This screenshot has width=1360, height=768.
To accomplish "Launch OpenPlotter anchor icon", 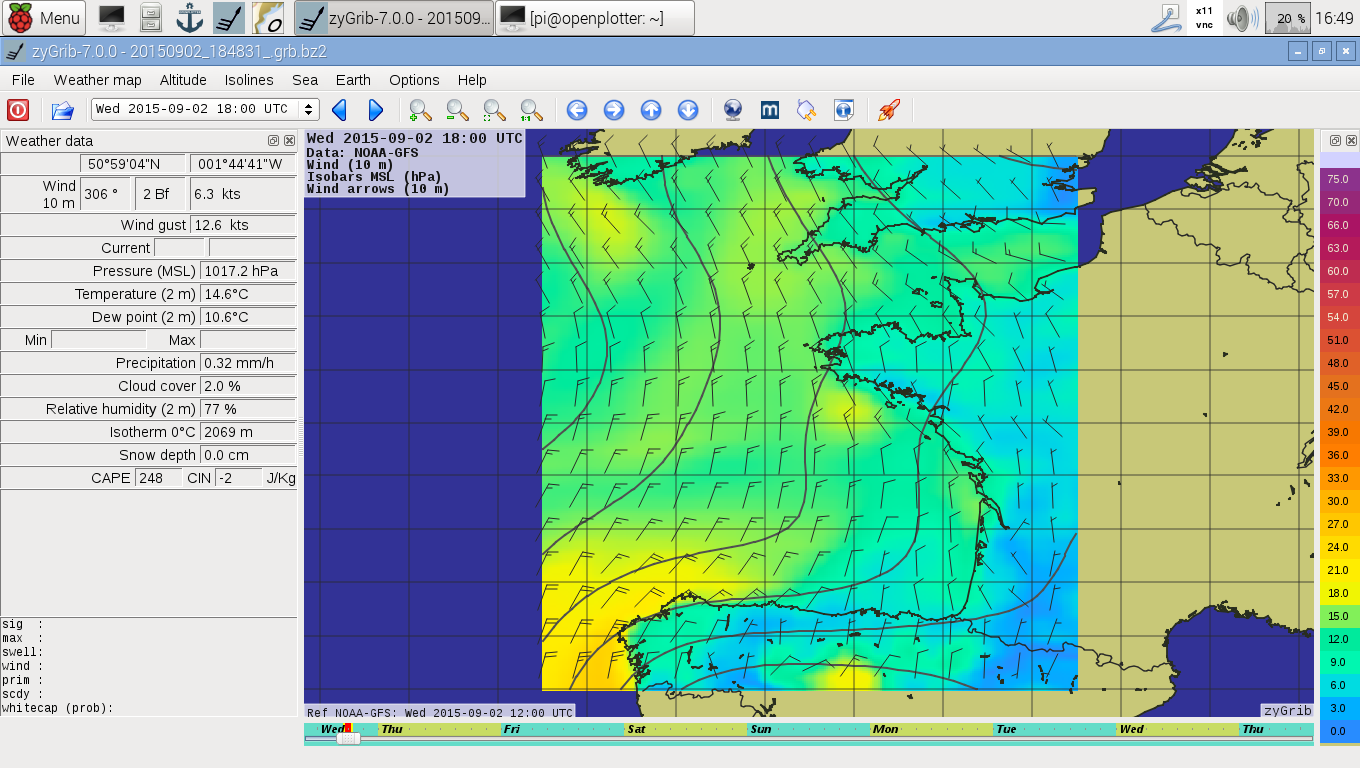I will pyautogui.click(x=189, y=18).
